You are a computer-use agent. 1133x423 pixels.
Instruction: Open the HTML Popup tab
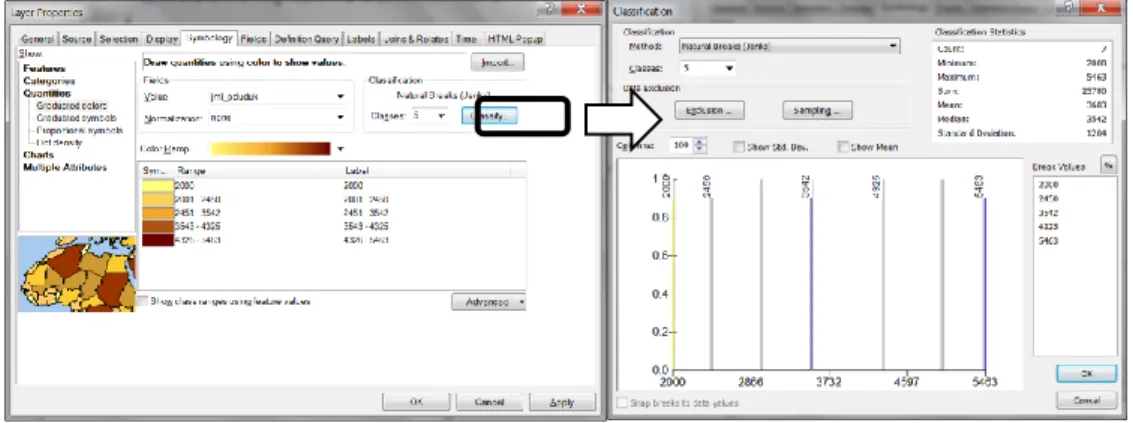(x=514, y=39)
